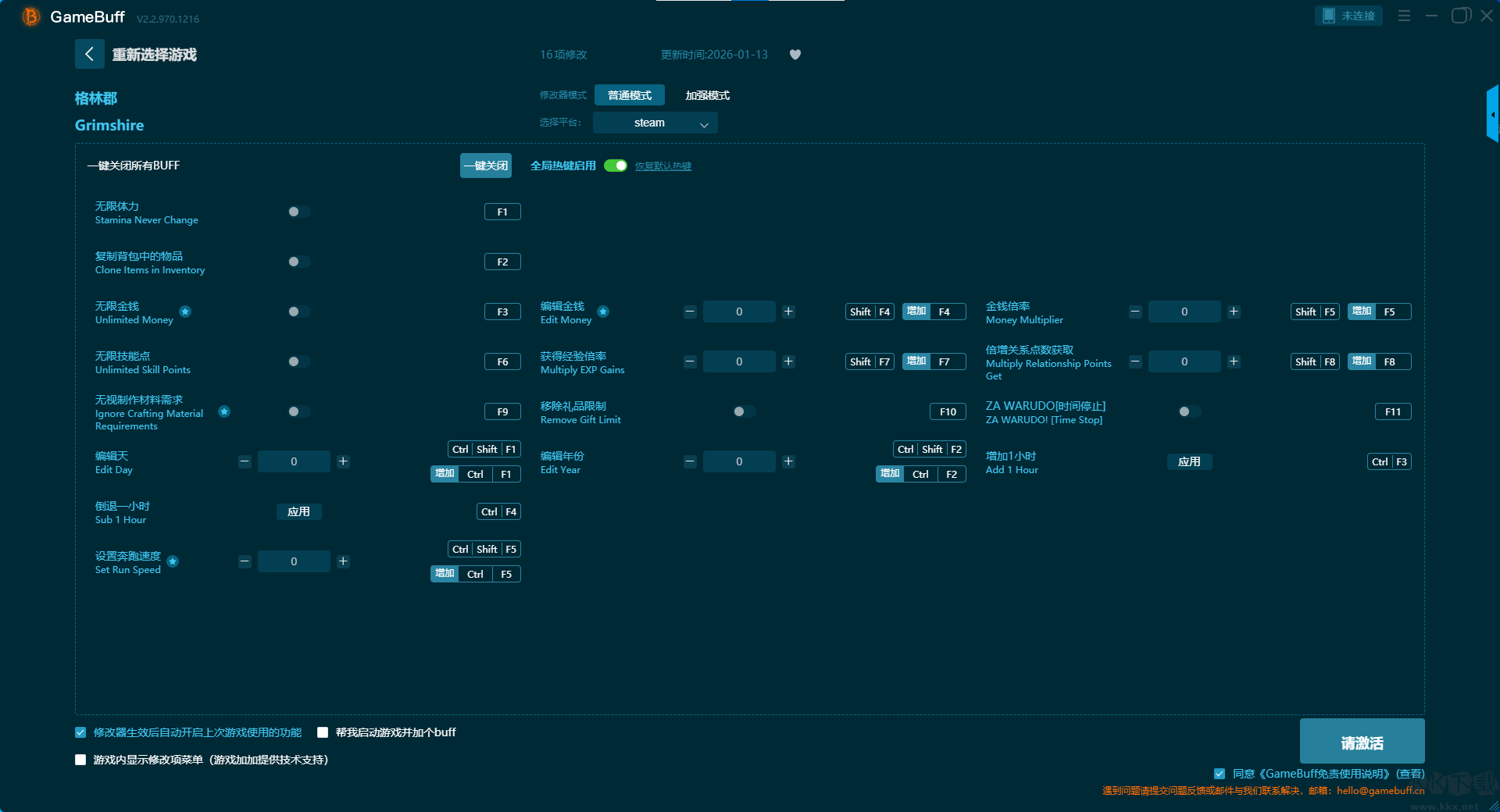Click the star icon beside Set Run Speed

tap(173, 561)
